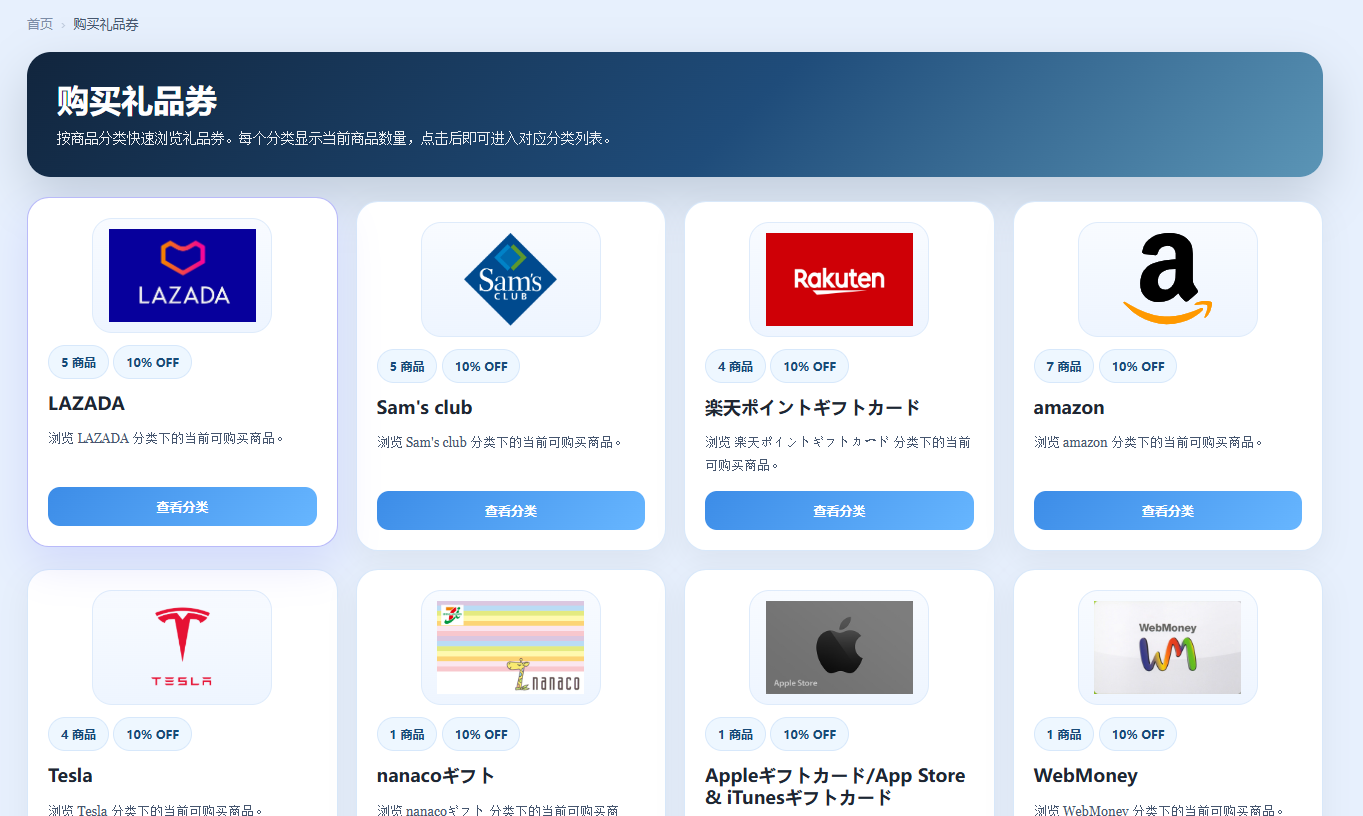Click the Sam's Club diamond logo
This screenshot has width=1363, height=816.
coord(510,279)
